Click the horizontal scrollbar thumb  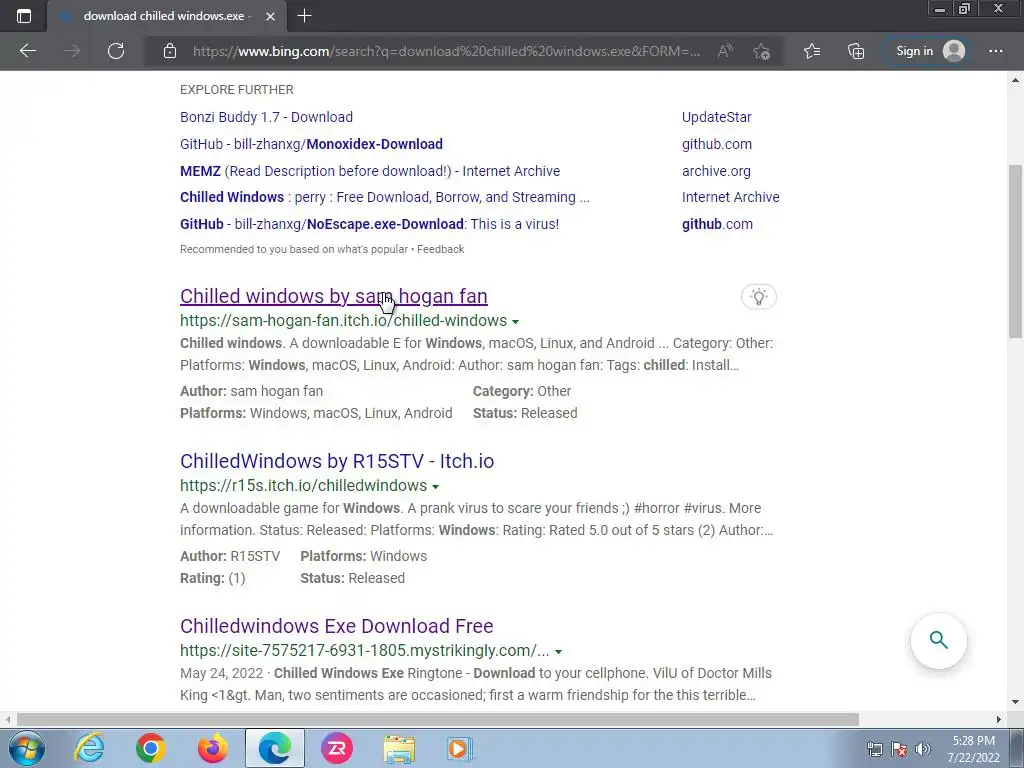(x=438, y=719)
